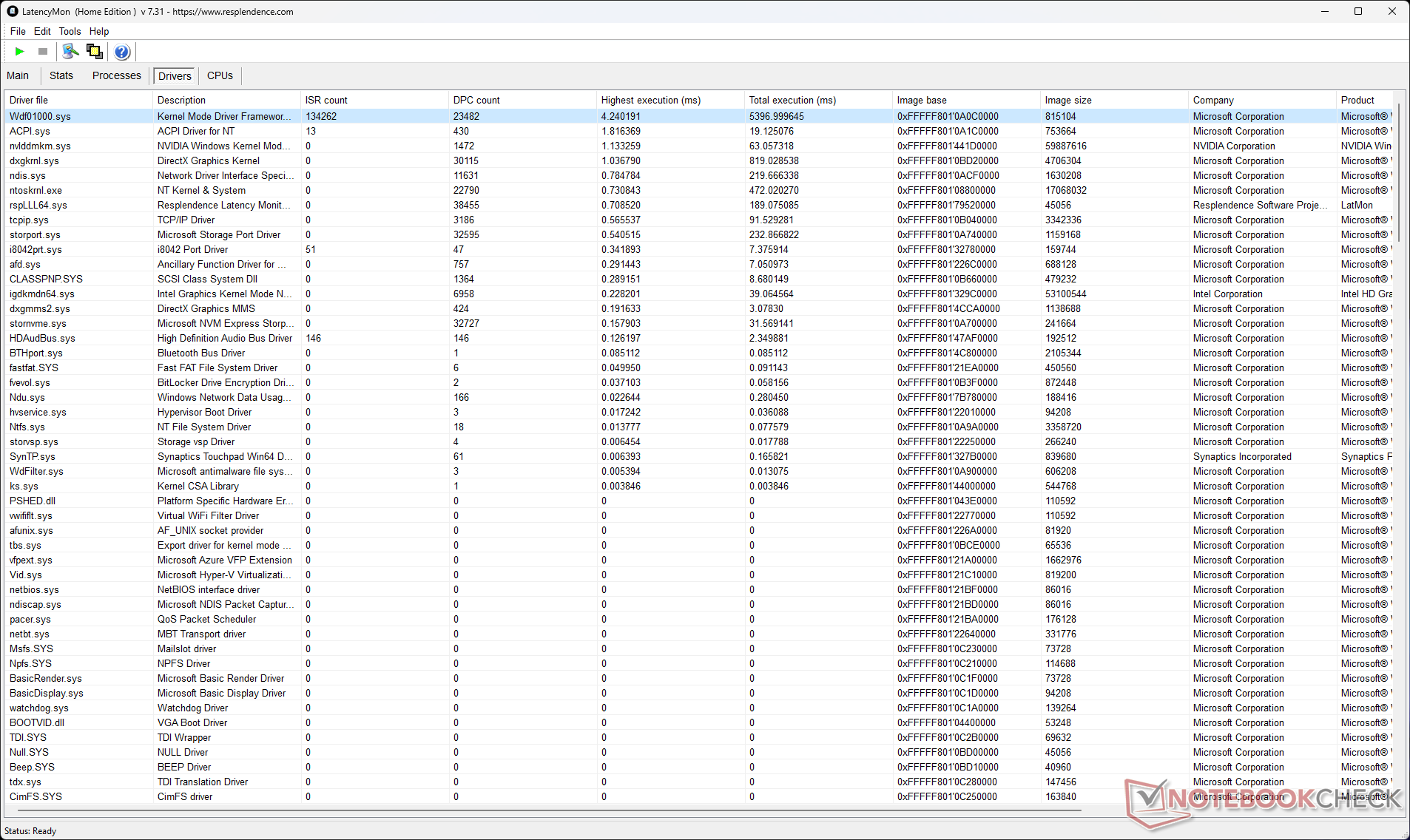Start monitoring with the green play icon
Viewport: 1410px width, 840px height.
tap(20, 52)
